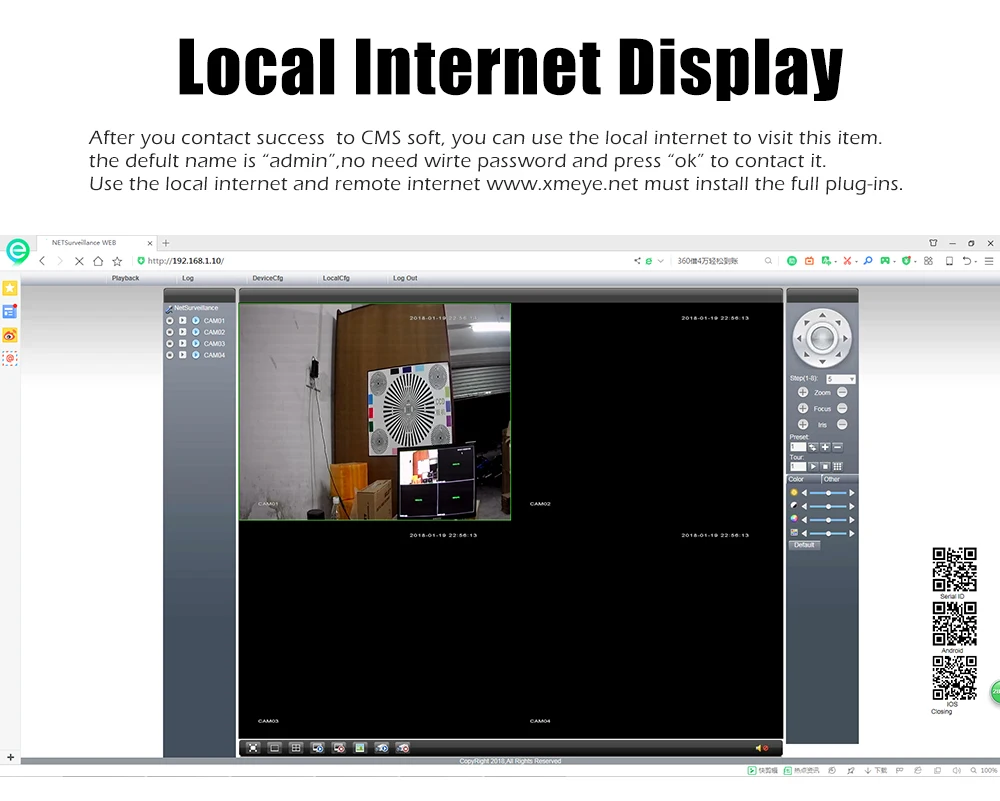Screen dimensions: 1000x801
Task: Delete a preset with the minus icon
Action: tap(838, 447)
